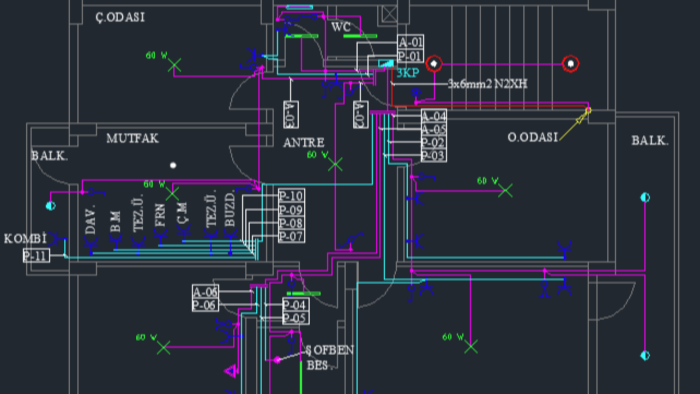Image resolution: width=700 pixels, height=394 pixels.
Task: Select green X lamp symbol in ANTRE
Action: (x=335, y=165)
